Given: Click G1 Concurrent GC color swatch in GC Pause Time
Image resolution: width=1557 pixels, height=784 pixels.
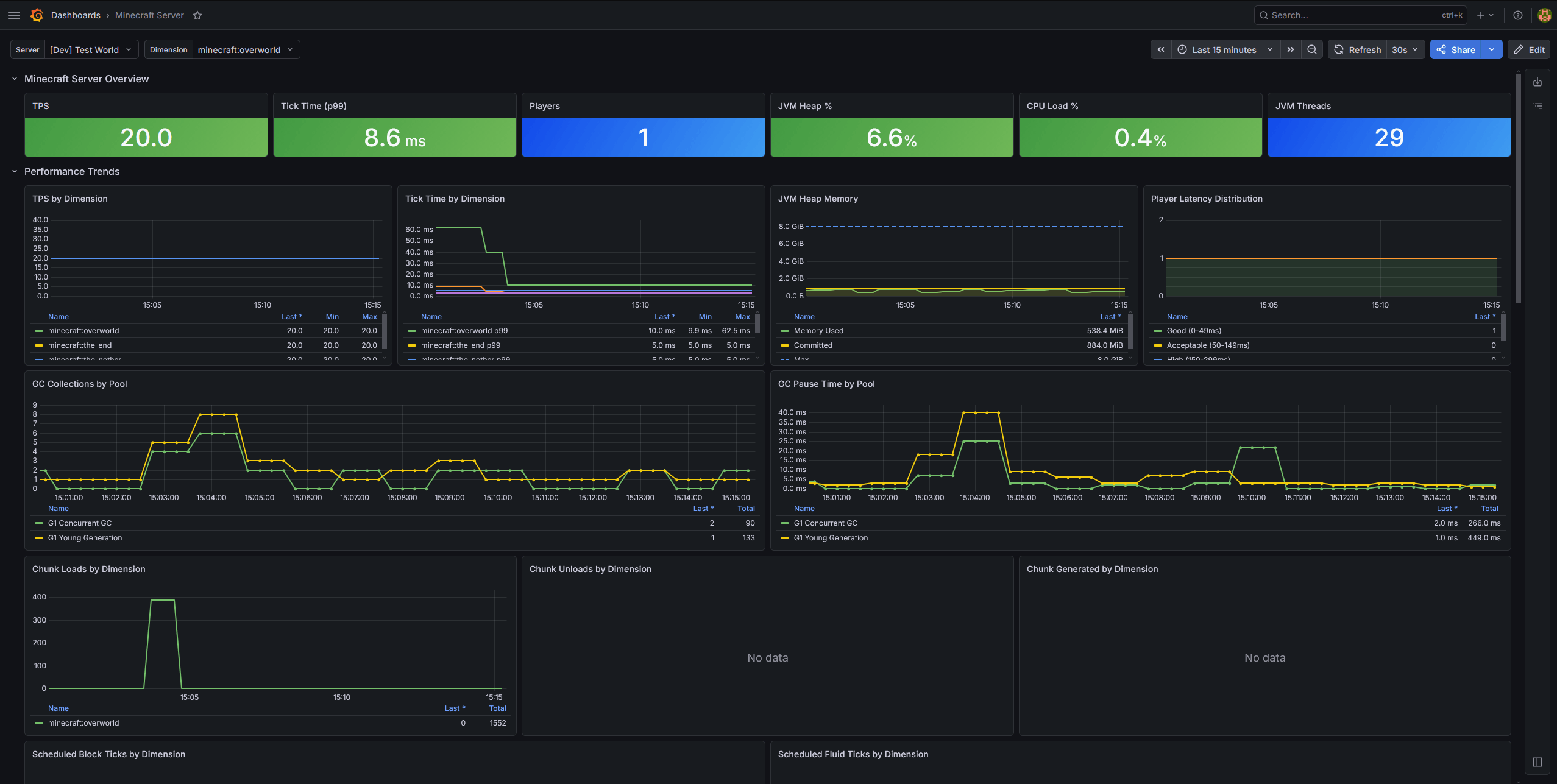Looking at the screenshot, I should (x=785, y=523).
